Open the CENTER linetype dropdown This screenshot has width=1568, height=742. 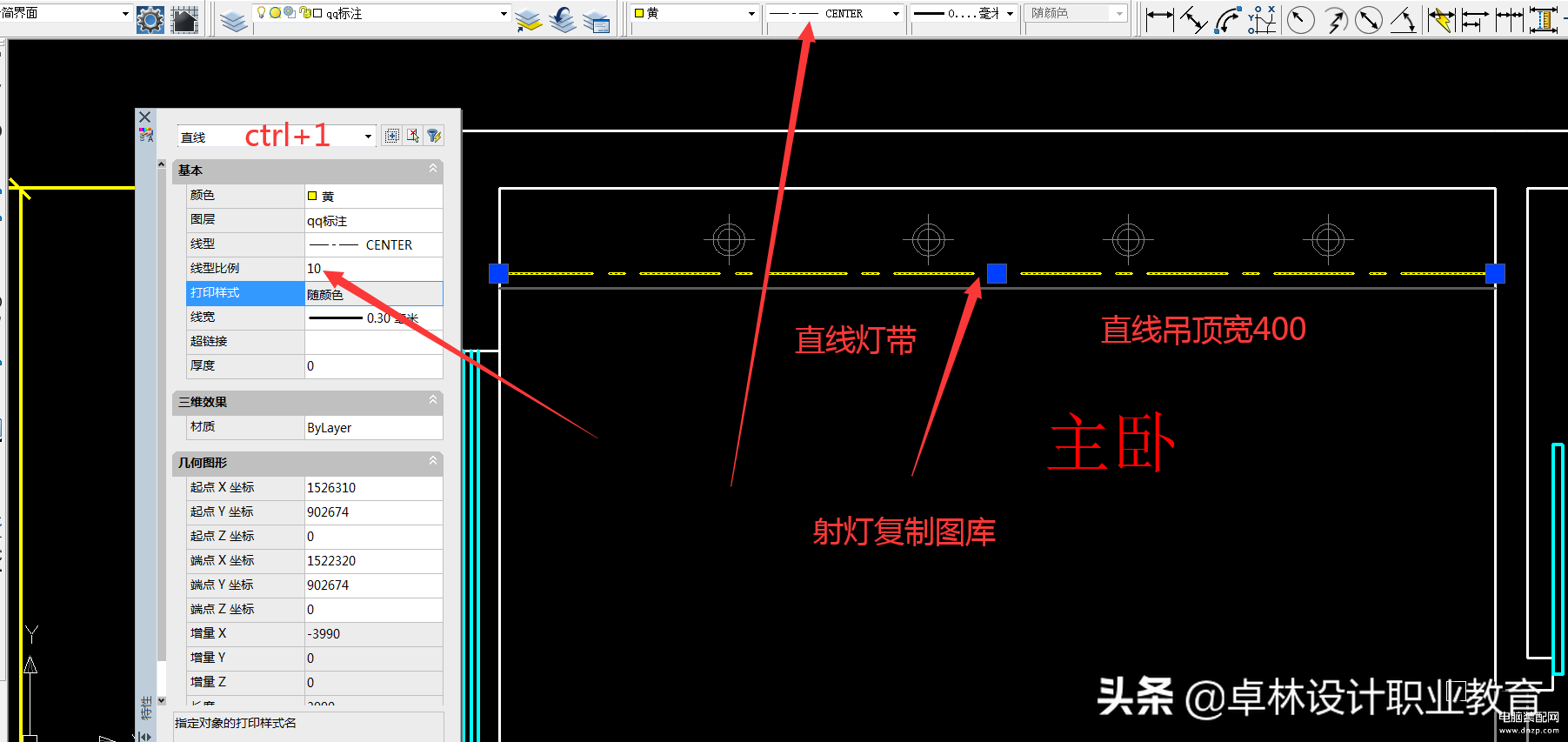click(896, 14)
